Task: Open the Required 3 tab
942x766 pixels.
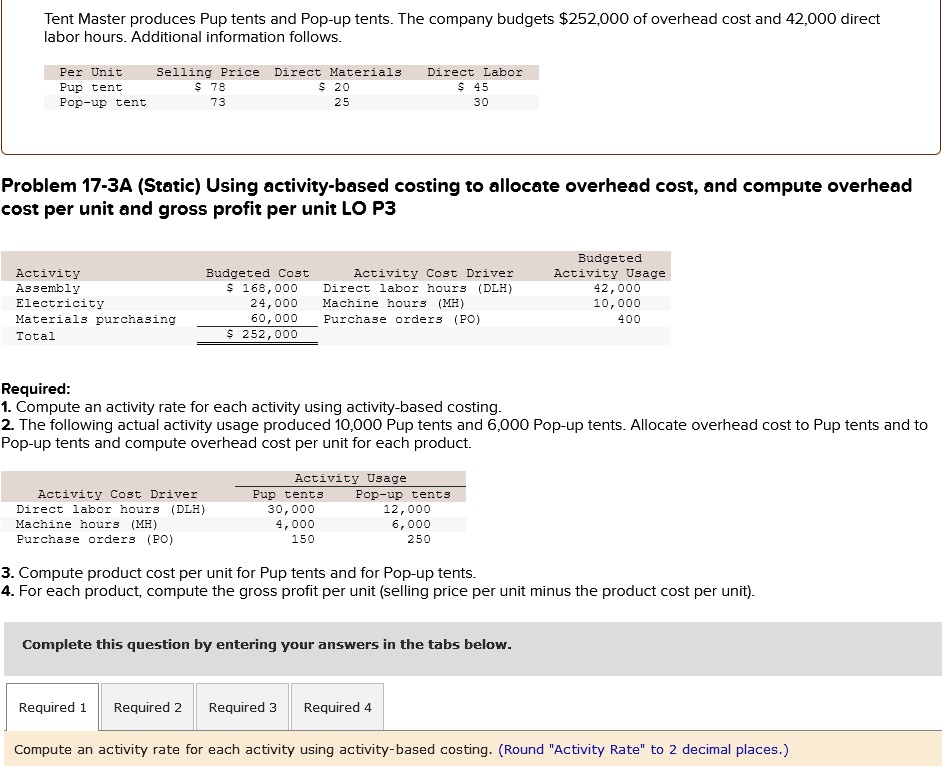Action: pyautogui.click(x=242, y=707)
